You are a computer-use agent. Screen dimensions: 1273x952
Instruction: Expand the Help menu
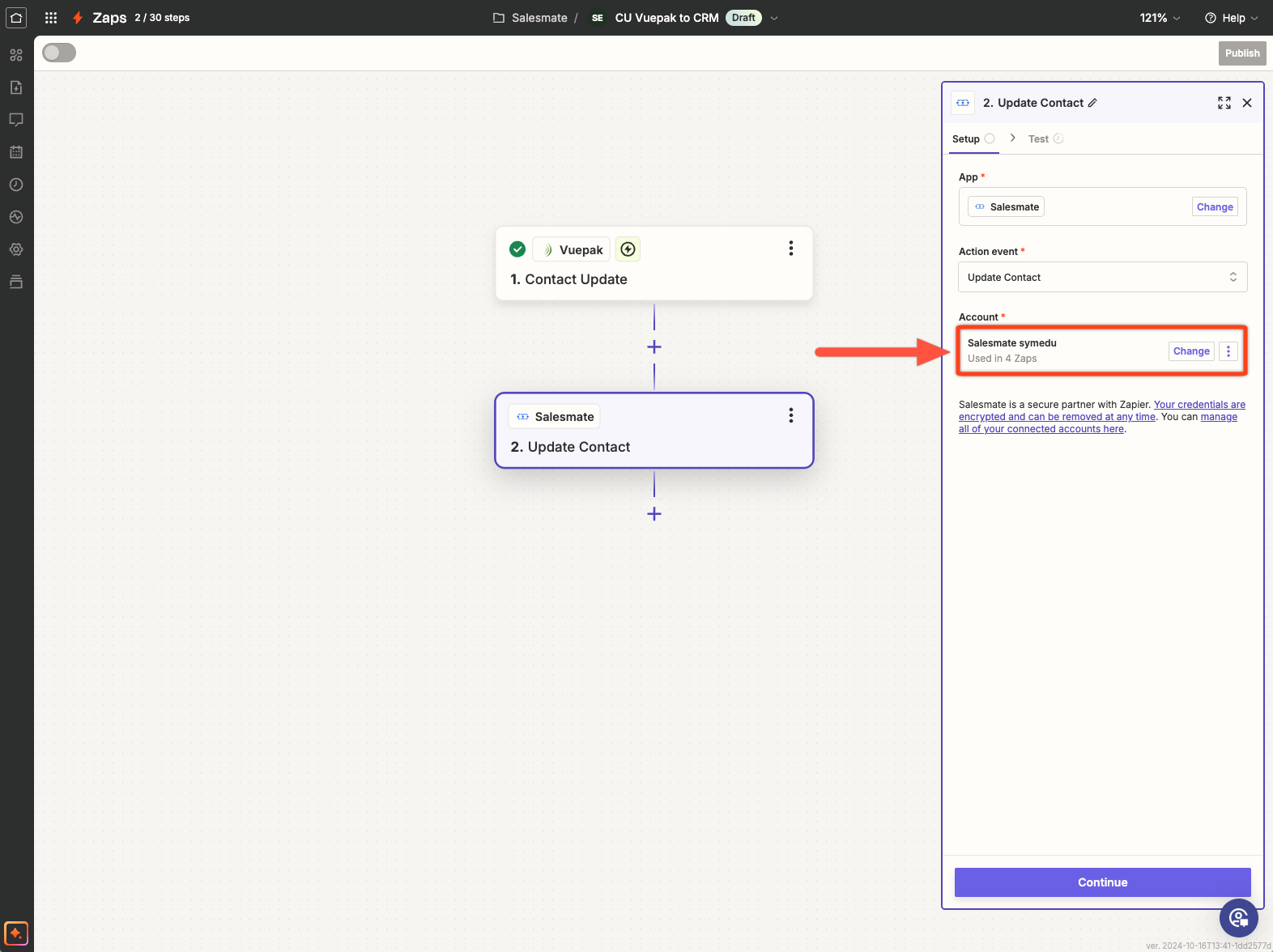tap(1231, 18)
